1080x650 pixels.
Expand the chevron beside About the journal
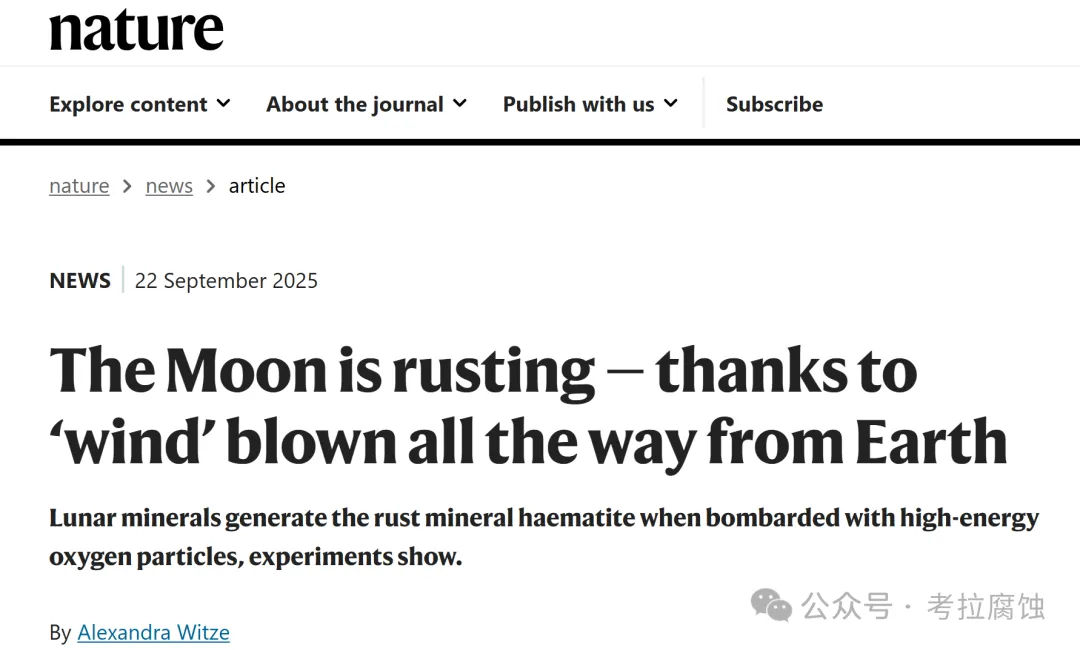coord(460,103)
